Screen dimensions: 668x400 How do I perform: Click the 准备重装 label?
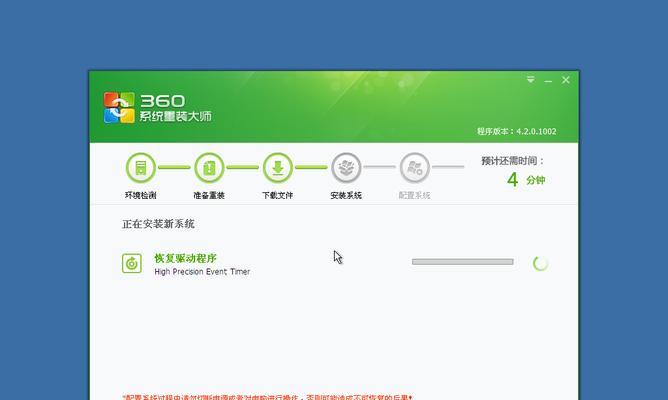(x=209, y=195)
